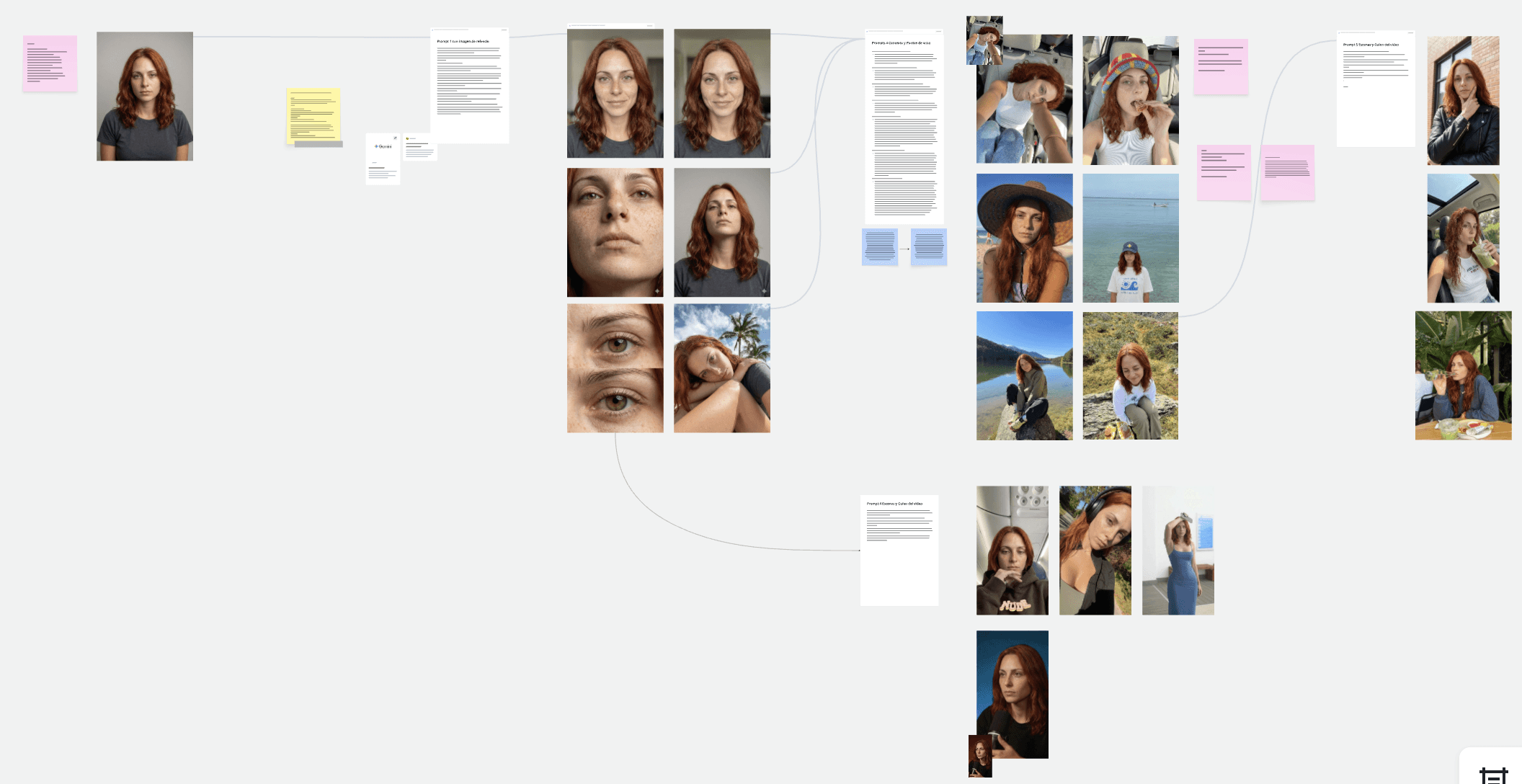This screenshot has height=784, width=1522.
Task: Select the palm tree beach photo
Action: [x=721, y=367]
